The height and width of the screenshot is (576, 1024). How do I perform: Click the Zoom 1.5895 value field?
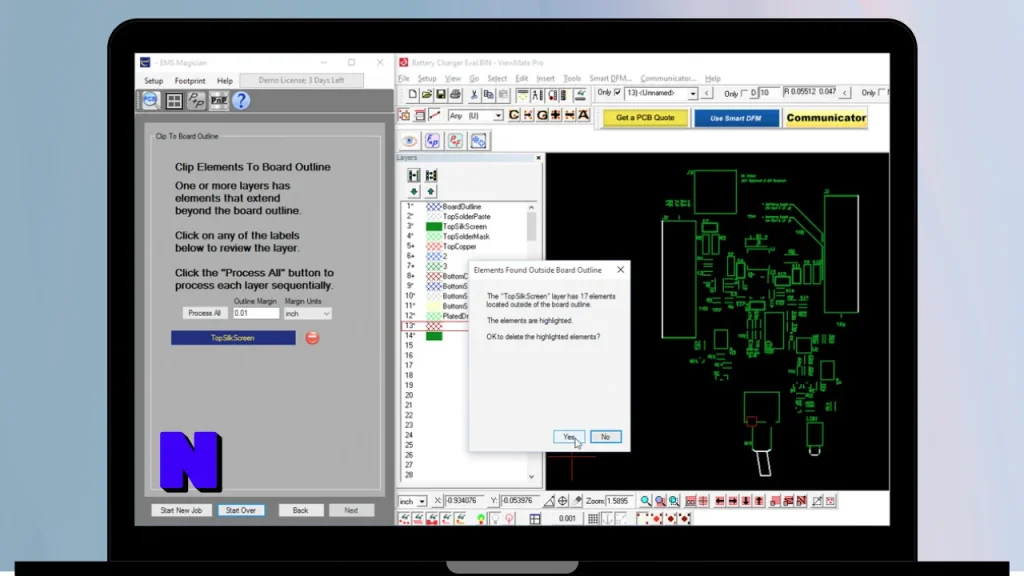pos(620,501)
